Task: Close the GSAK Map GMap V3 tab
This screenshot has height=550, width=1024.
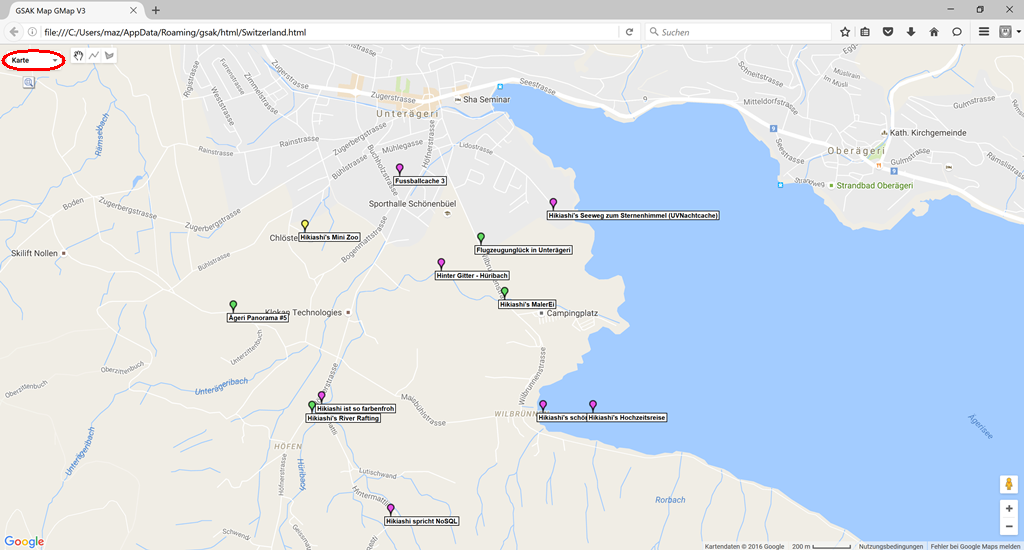Action: click(x=133, y=10)
